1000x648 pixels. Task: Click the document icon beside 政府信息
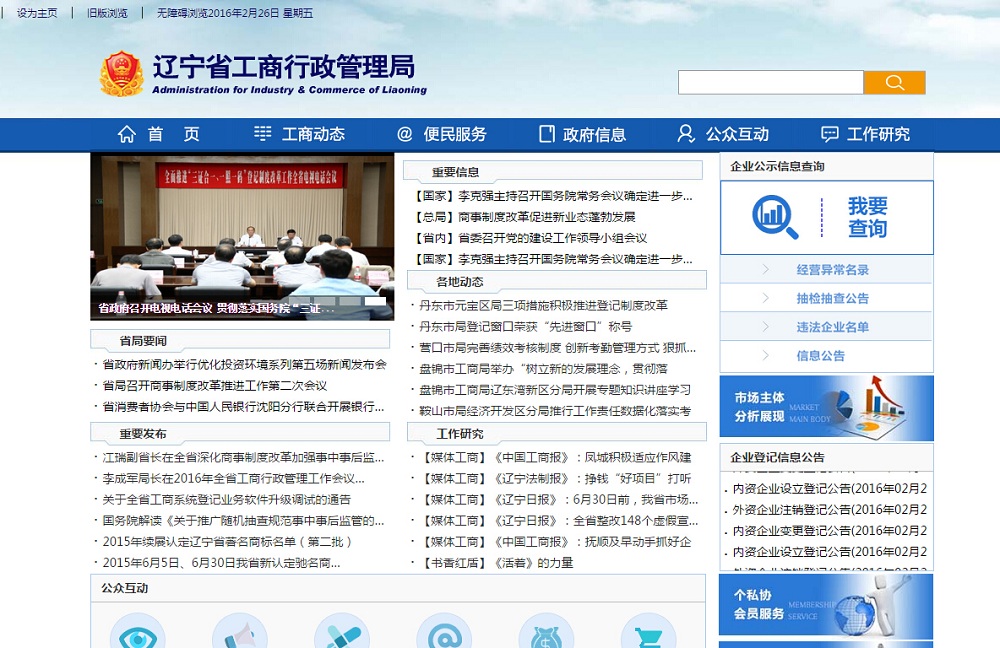tap(547, 134)
